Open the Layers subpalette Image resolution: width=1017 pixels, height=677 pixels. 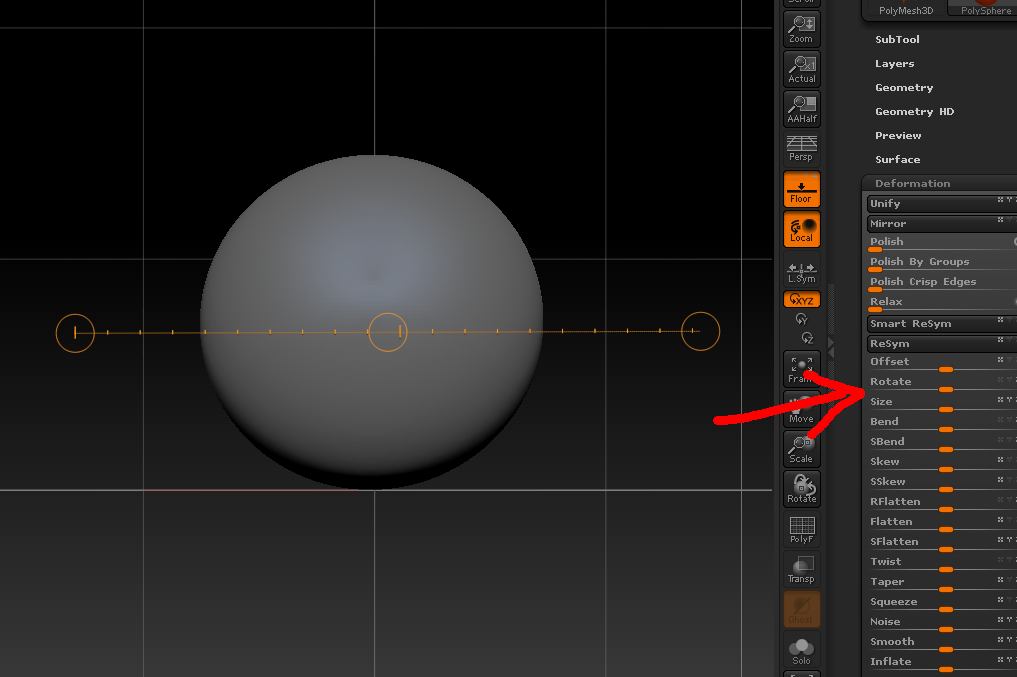click(x=894, y=63)
